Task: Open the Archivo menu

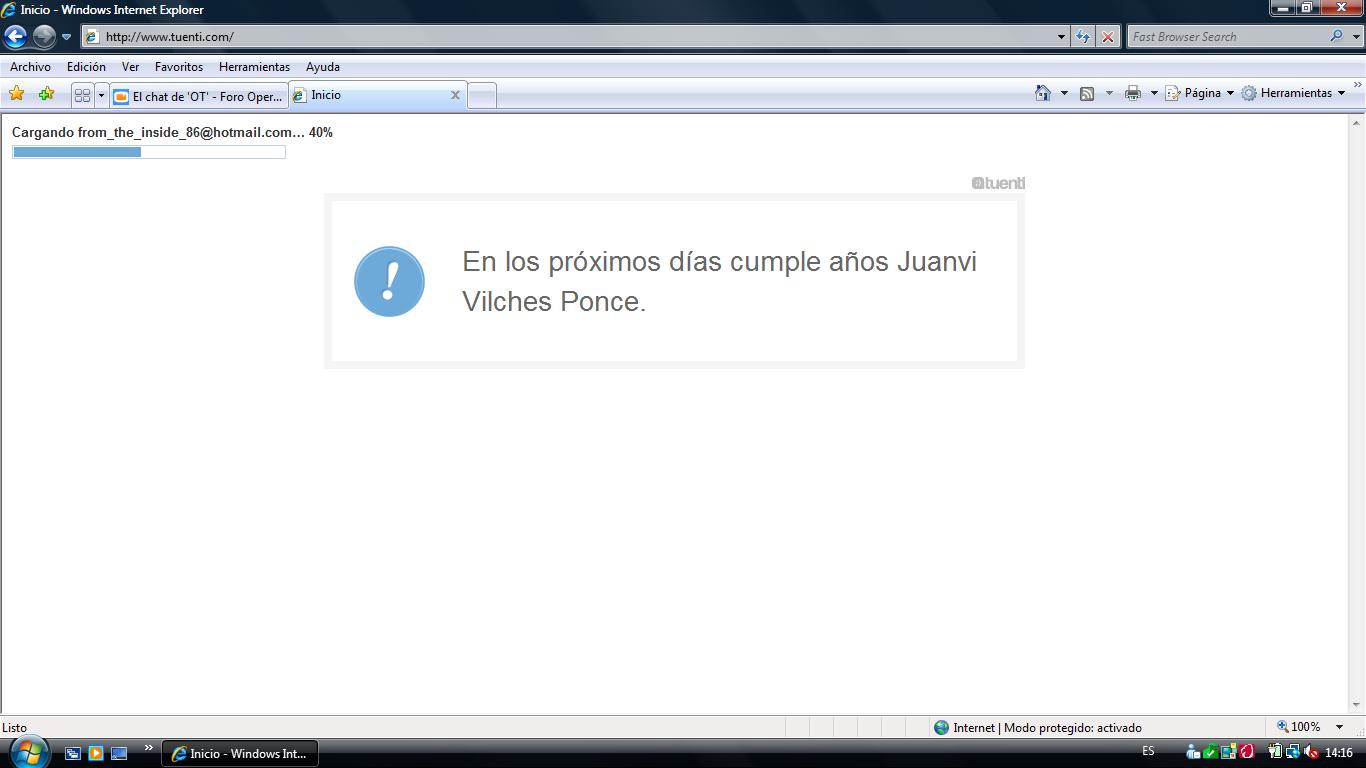Action: click(x=30, y=67)
